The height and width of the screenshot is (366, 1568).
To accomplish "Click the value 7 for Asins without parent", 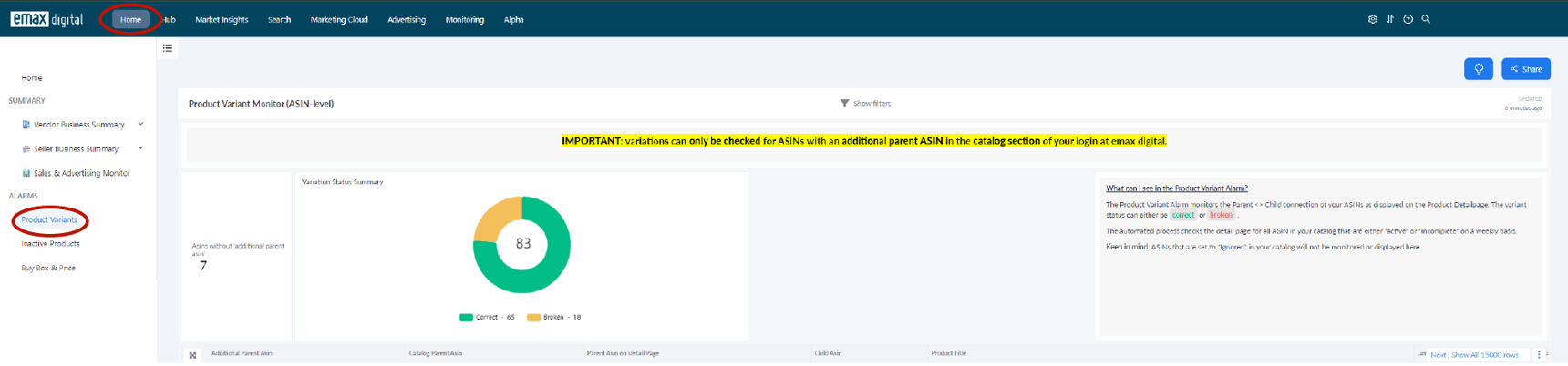I will click(202, 266).
